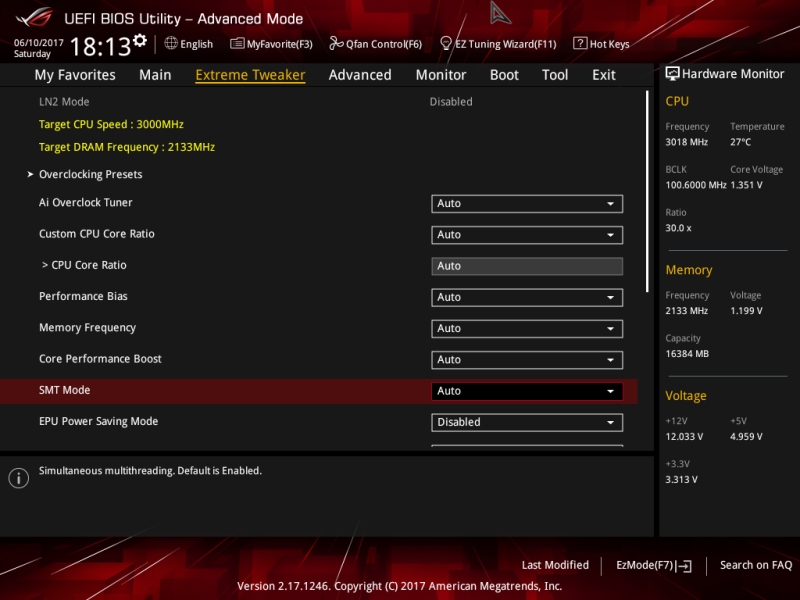
Task: Click Search on FAQ link
Action: click(756, 565)
